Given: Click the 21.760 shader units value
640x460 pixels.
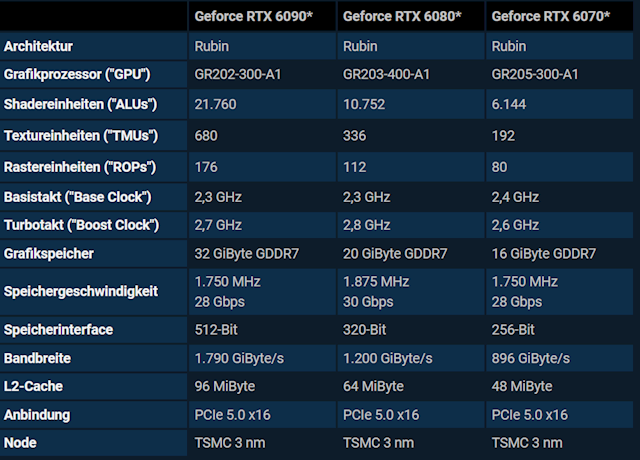Looking at the screenshot, I should point(217,105).
